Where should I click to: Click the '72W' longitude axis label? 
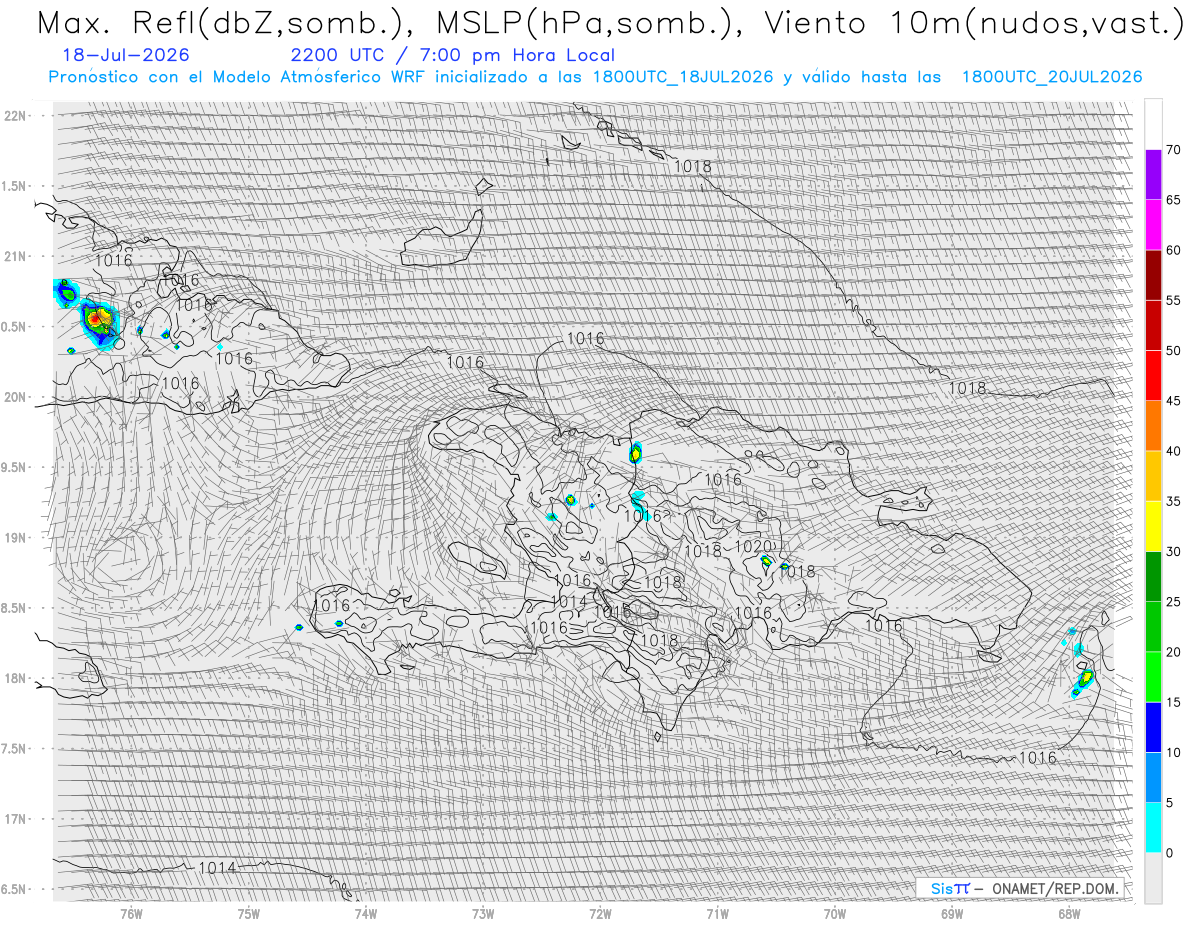tap(600, 913)
